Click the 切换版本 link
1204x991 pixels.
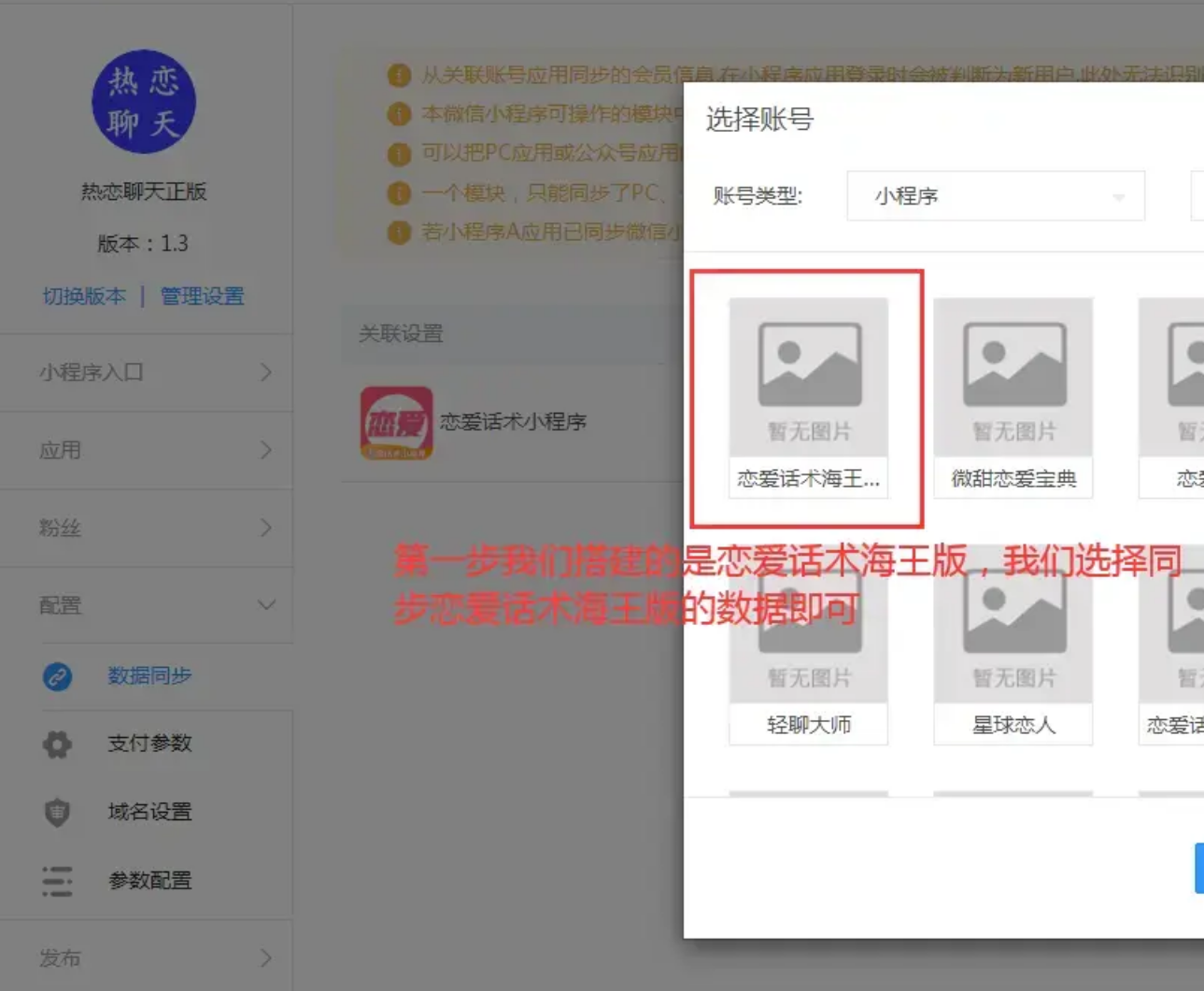coord(84,296)
